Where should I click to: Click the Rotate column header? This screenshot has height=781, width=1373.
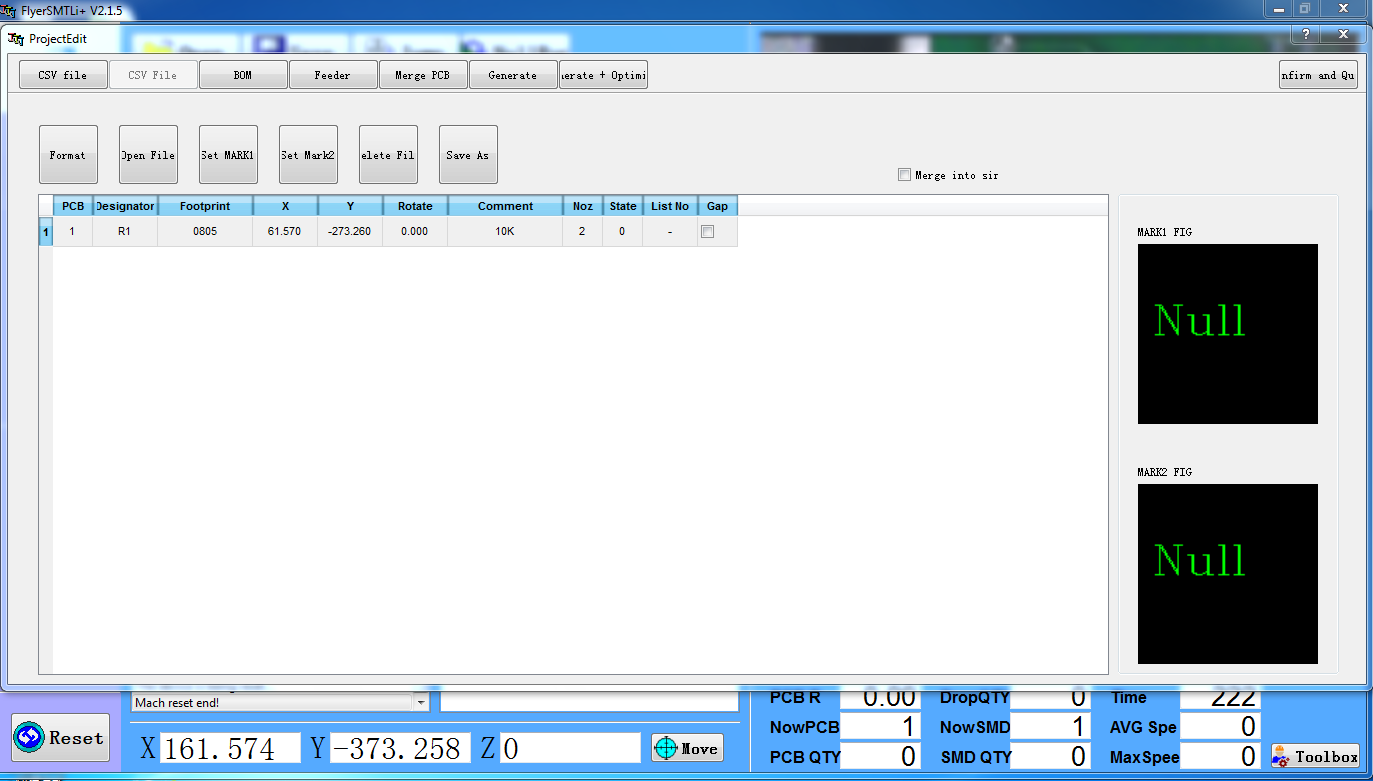point(415,206)
